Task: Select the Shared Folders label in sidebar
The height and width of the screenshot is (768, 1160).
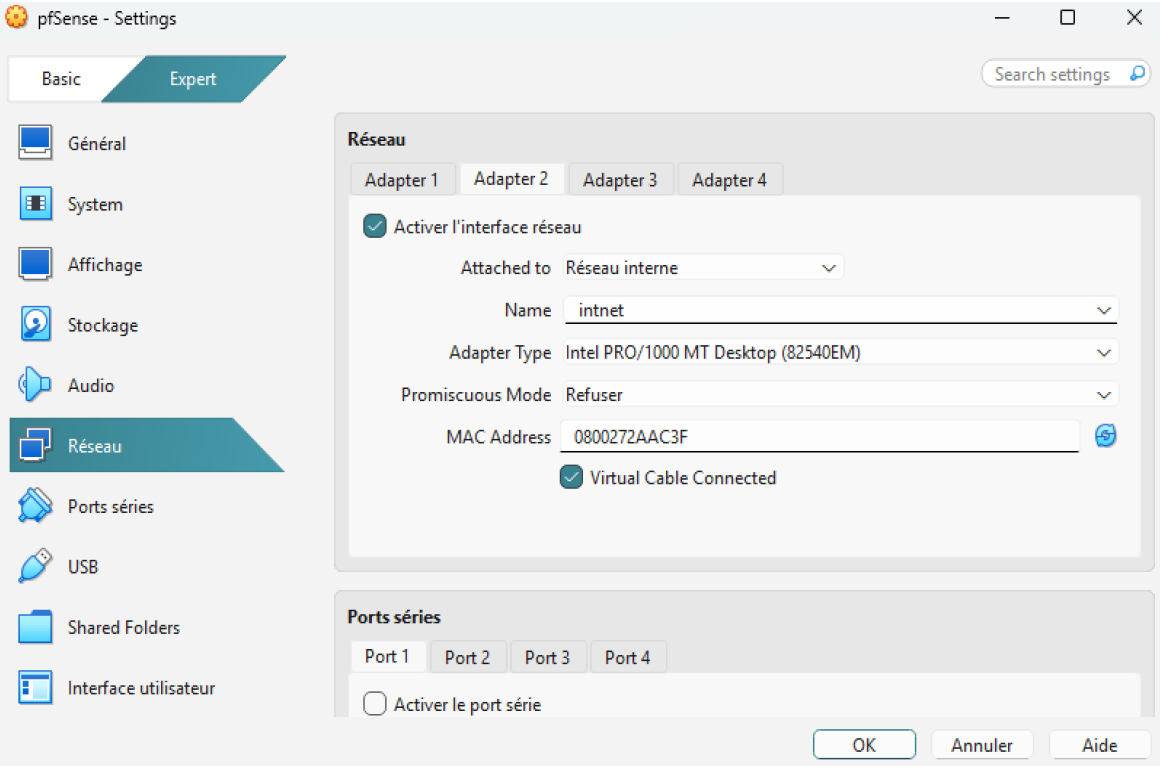Action: pyautogui.click(x=124, y=627)
